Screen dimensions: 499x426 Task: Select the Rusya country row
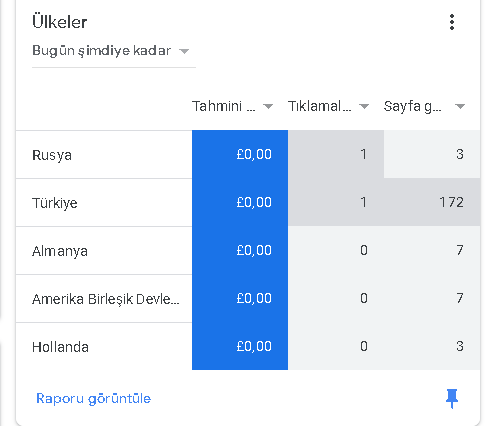[248, 155]
